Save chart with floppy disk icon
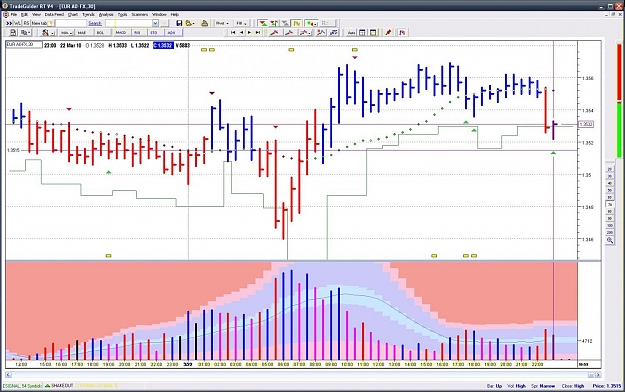The height and width of the screenshot is (392, 625). click(x=179, y=23)
